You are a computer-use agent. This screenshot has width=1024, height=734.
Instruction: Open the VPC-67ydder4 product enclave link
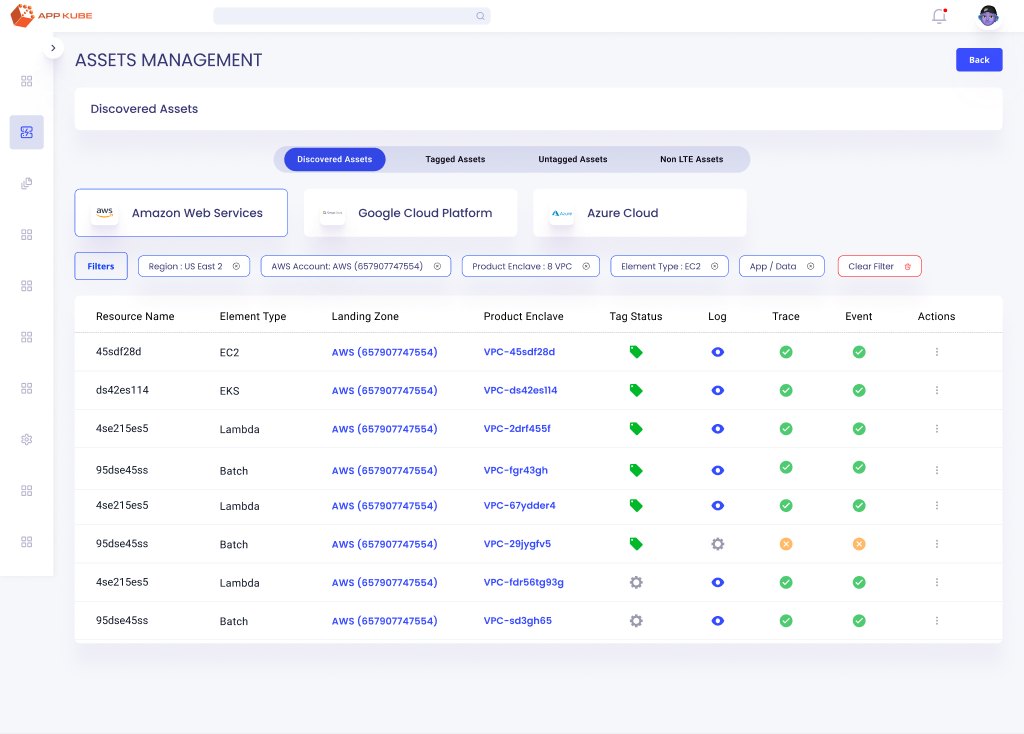pyautogui.click(x=520, y=505)
